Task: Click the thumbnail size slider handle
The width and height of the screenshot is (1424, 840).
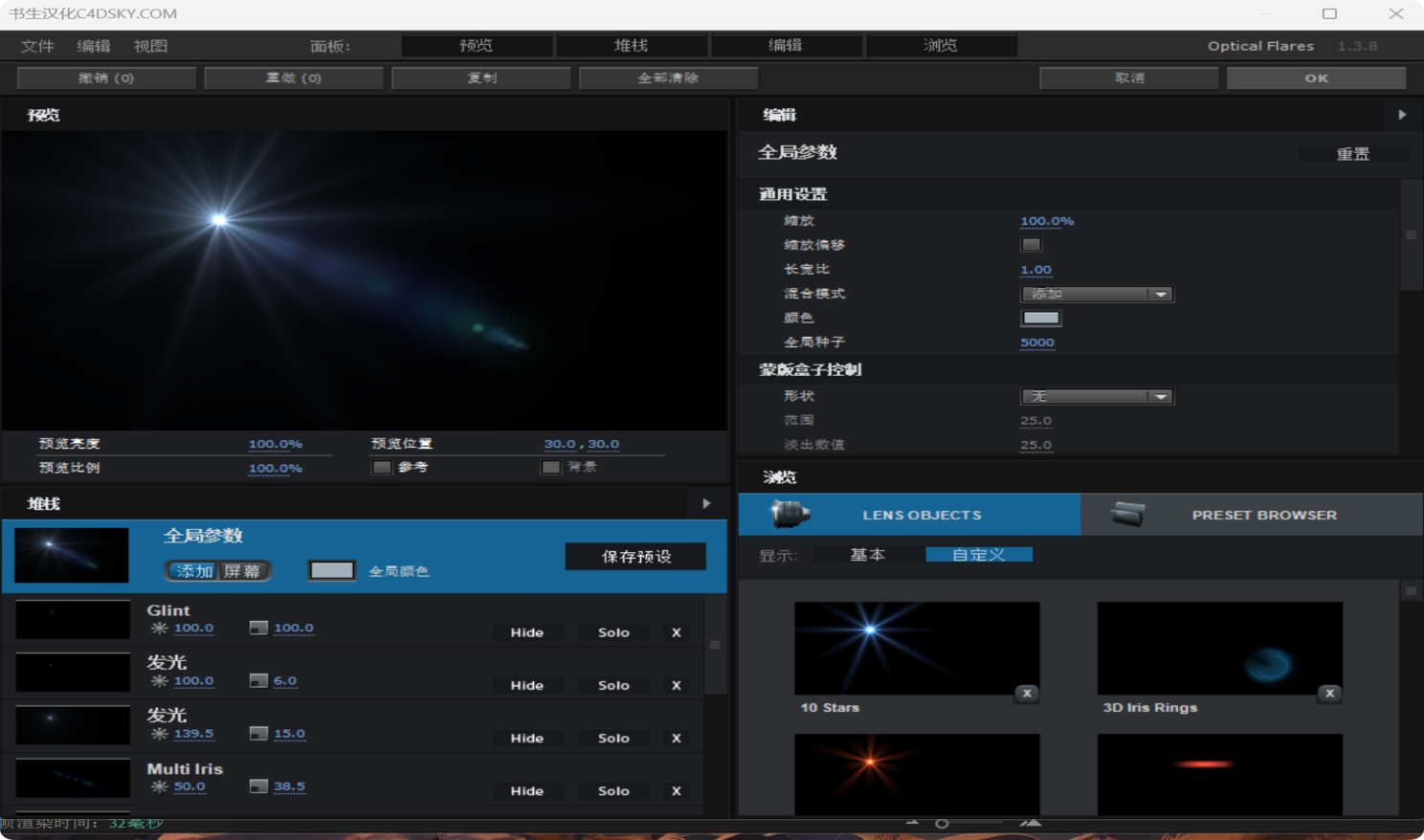Action: (942, 823)
